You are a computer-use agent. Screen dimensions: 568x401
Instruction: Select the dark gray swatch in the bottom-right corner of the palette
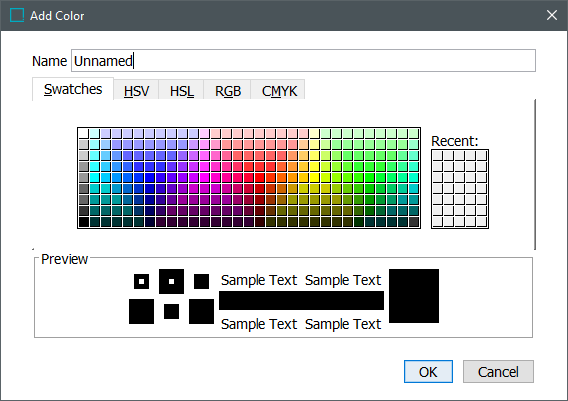pos(414,222)
